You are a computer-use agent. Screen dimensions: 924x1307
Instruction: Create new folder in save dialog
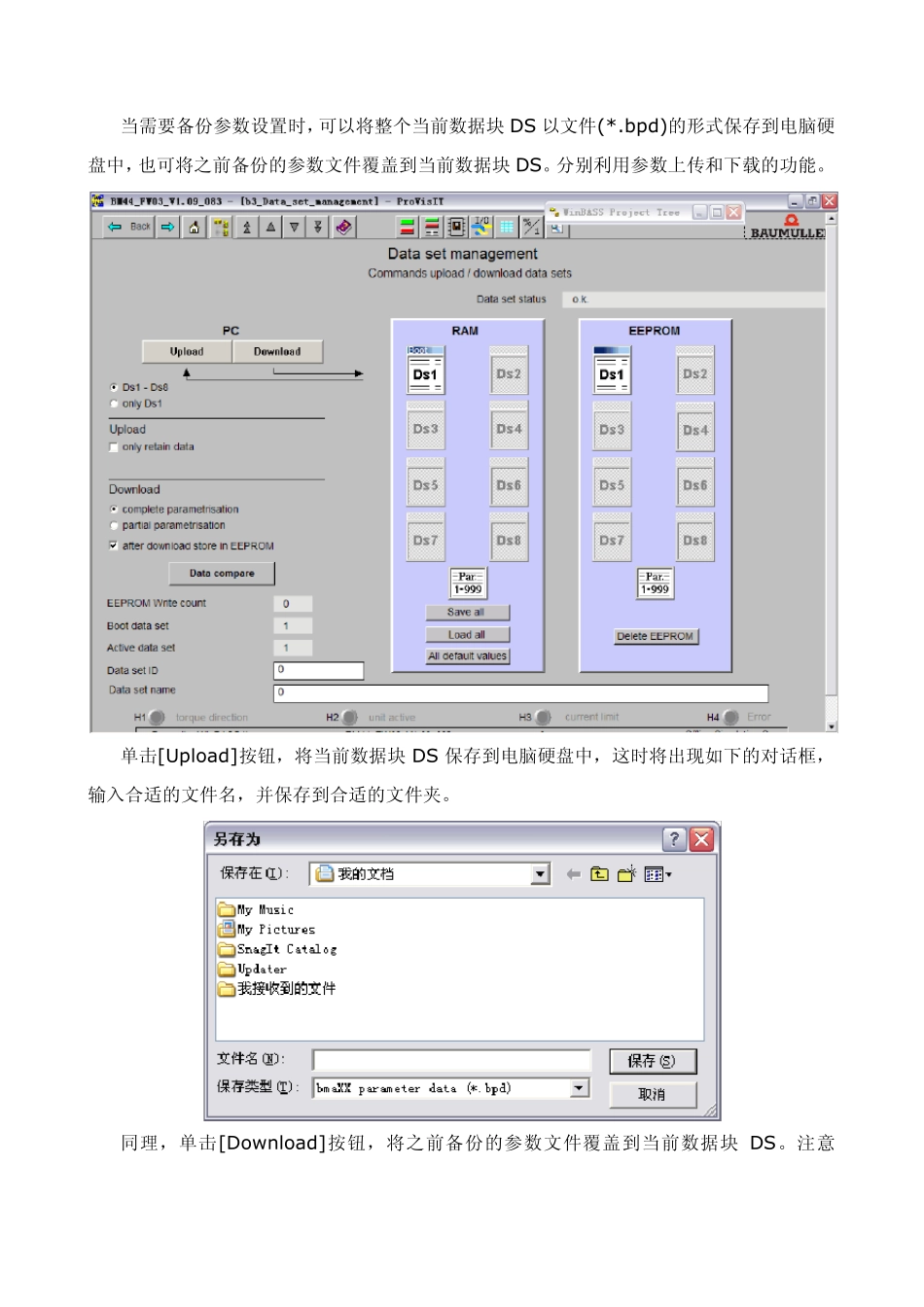(x=626, y=874)
